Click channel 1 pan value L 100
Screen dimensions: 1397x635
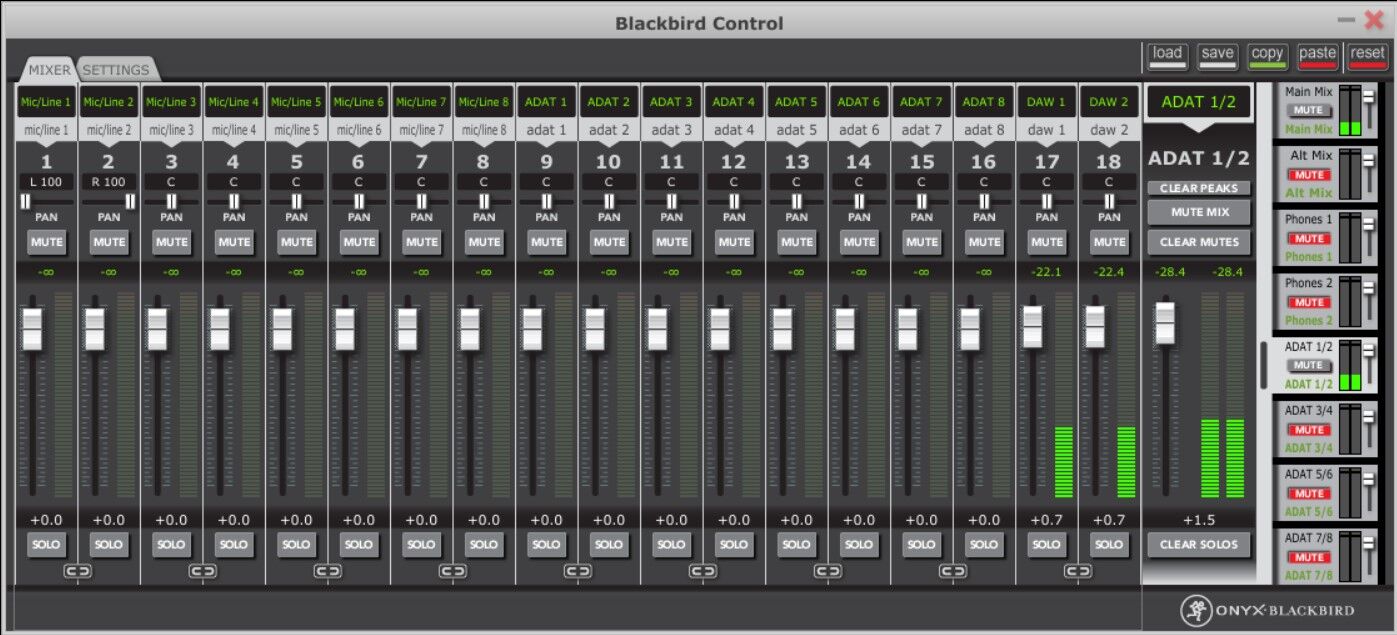click(x=47, y=182)
